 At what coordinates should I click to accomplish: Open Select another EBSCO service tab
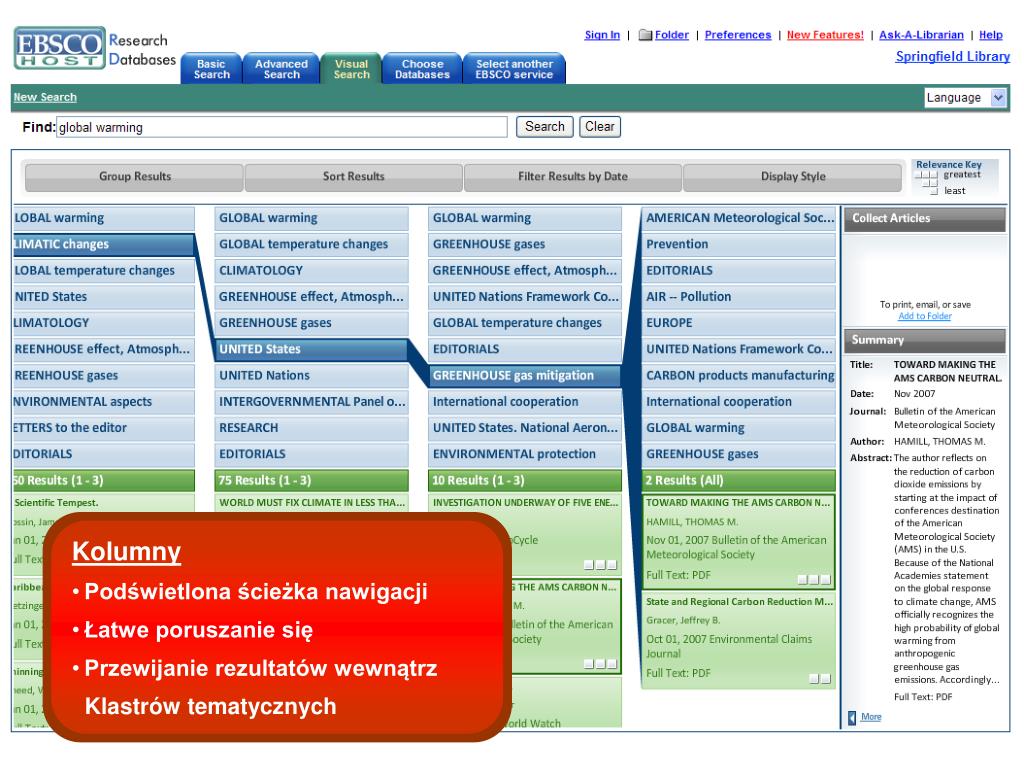514,69
